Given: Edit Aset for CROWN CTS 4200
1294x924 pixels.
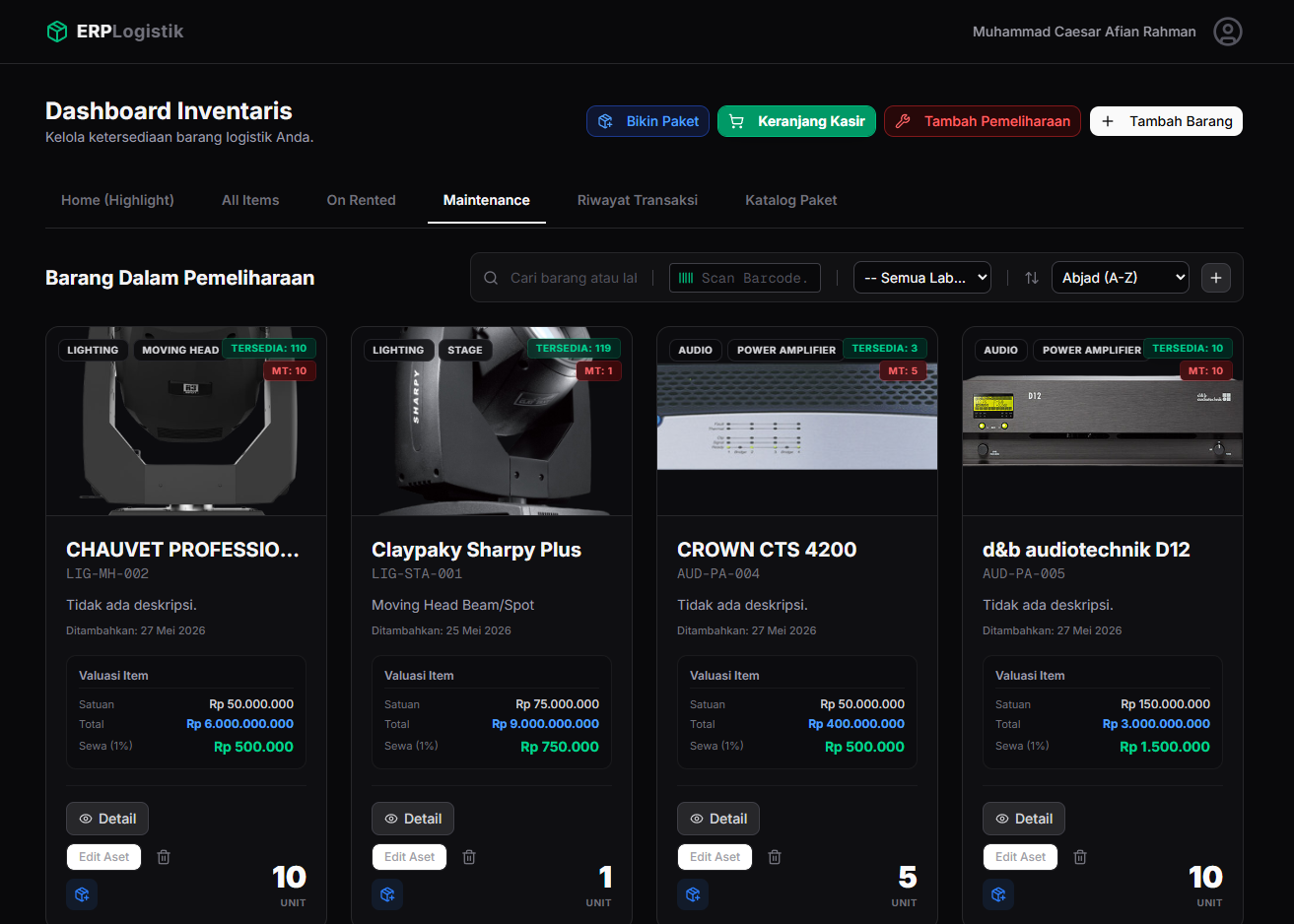Looking at the screenshot, I should [715, 857].
